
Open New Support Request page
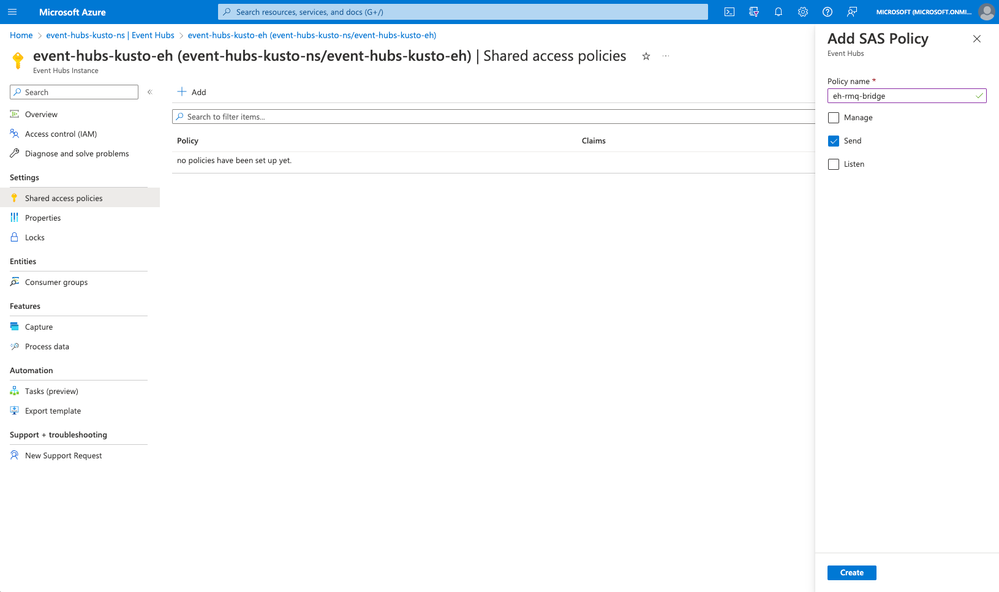(63, 456)
